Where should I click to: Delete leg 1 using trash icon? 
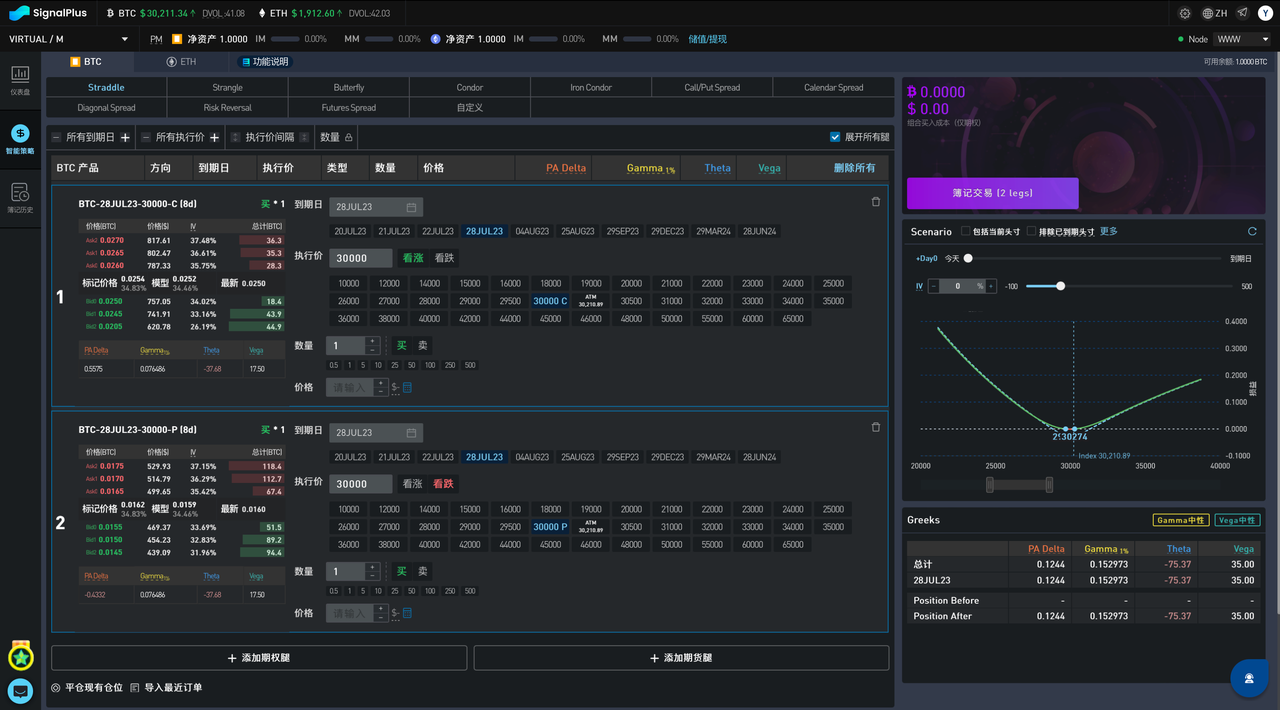point(876,202)
